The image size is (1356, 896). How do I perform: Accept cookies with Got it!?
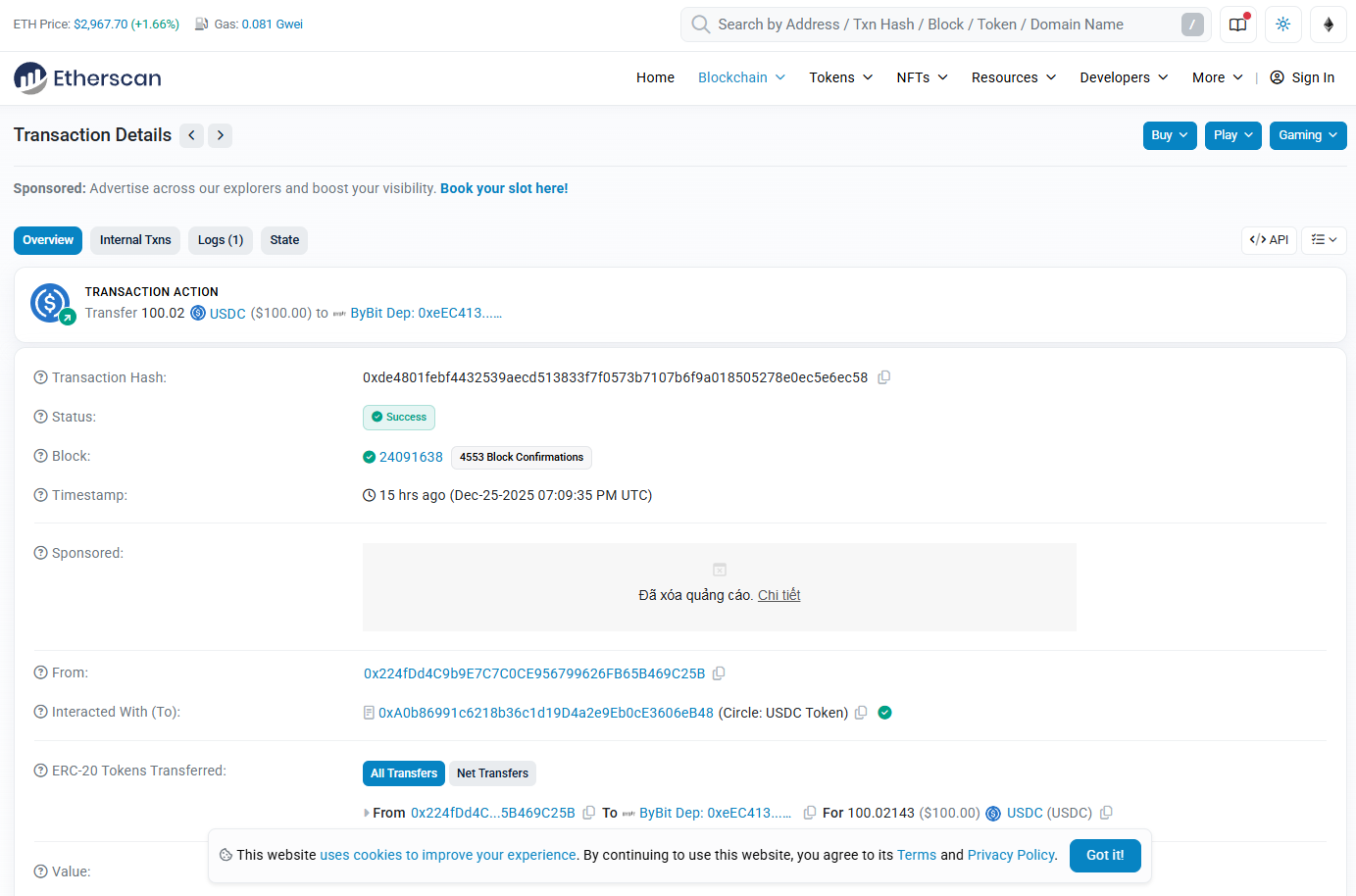pyautogui.click(x=1105, y=855)
